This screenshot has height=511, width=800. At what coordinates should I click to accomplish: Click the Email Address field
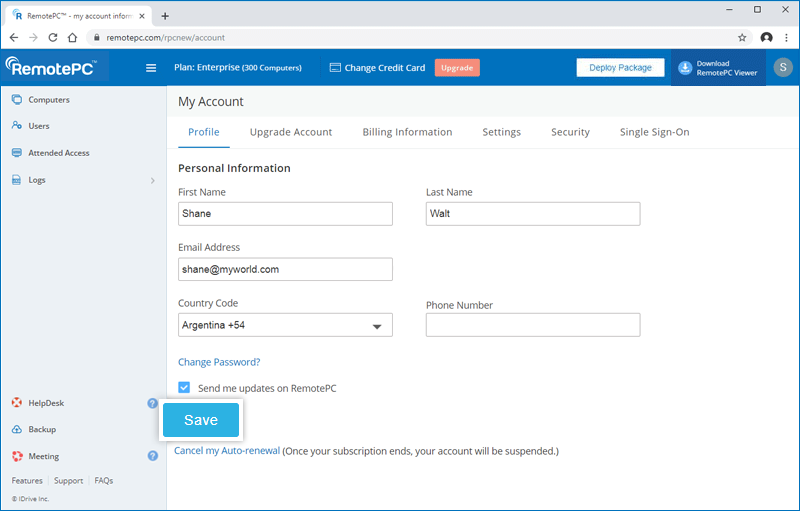point(285,269)
